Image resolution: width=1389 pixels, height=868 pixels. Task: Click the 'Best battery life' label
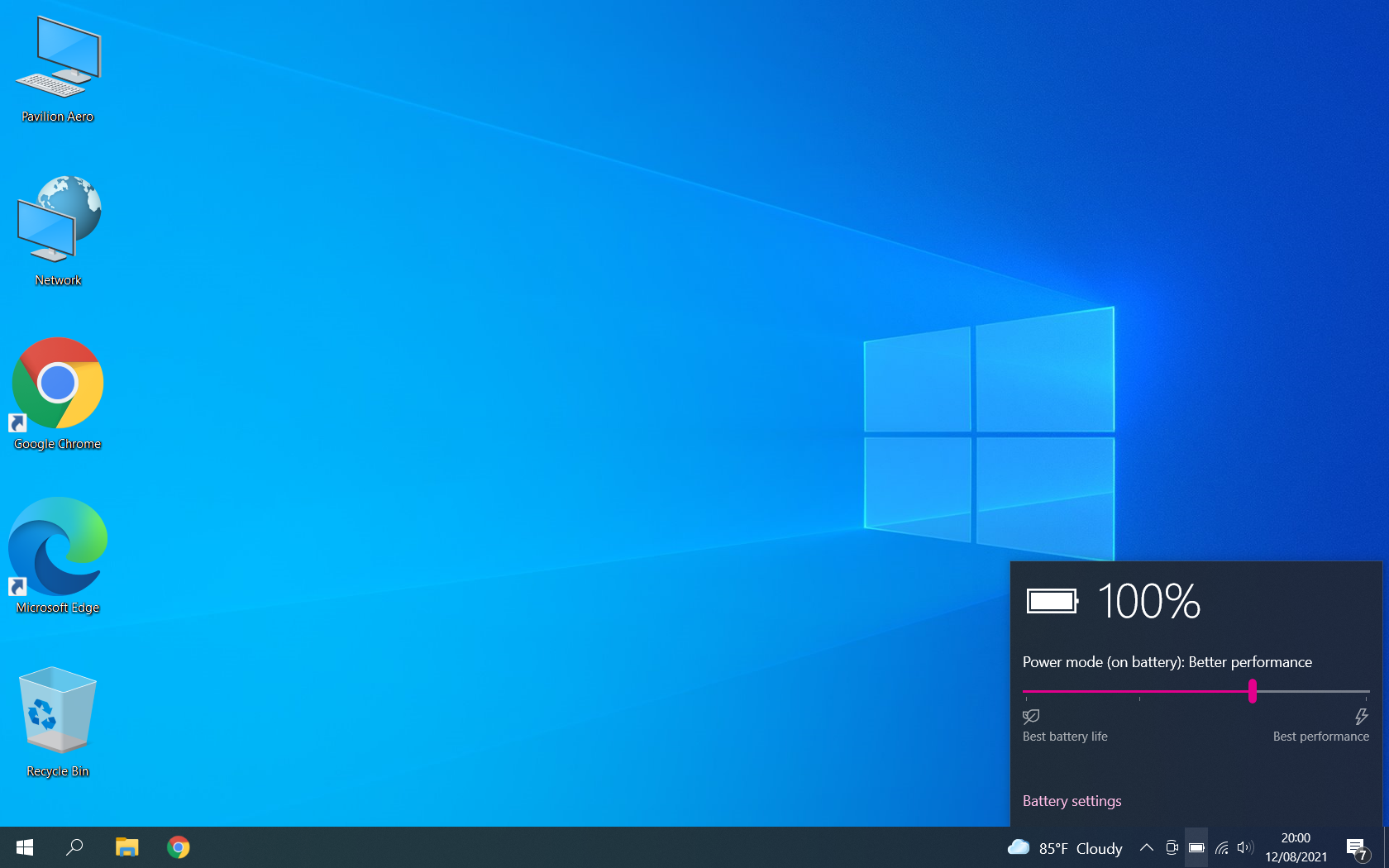(x=1065, y=737)
